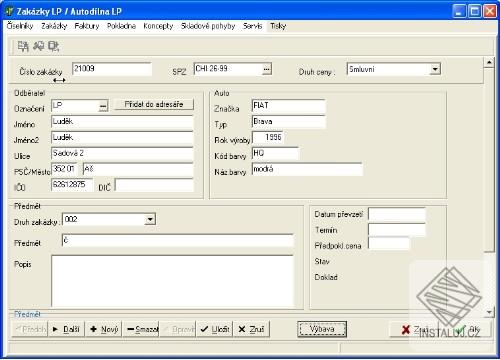Click the vertical scrollbar up arrow
Image resolution: width=500 pixels, height=360 pixels.
pyautogui.click(x=489, y=62)
